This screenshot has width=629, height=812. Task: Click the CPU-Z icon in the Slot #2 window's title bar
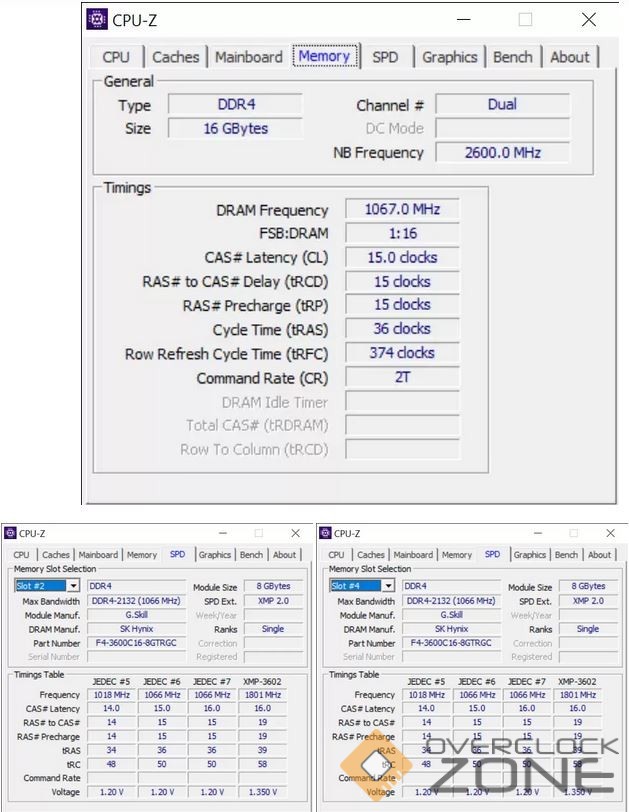(10, 533)
